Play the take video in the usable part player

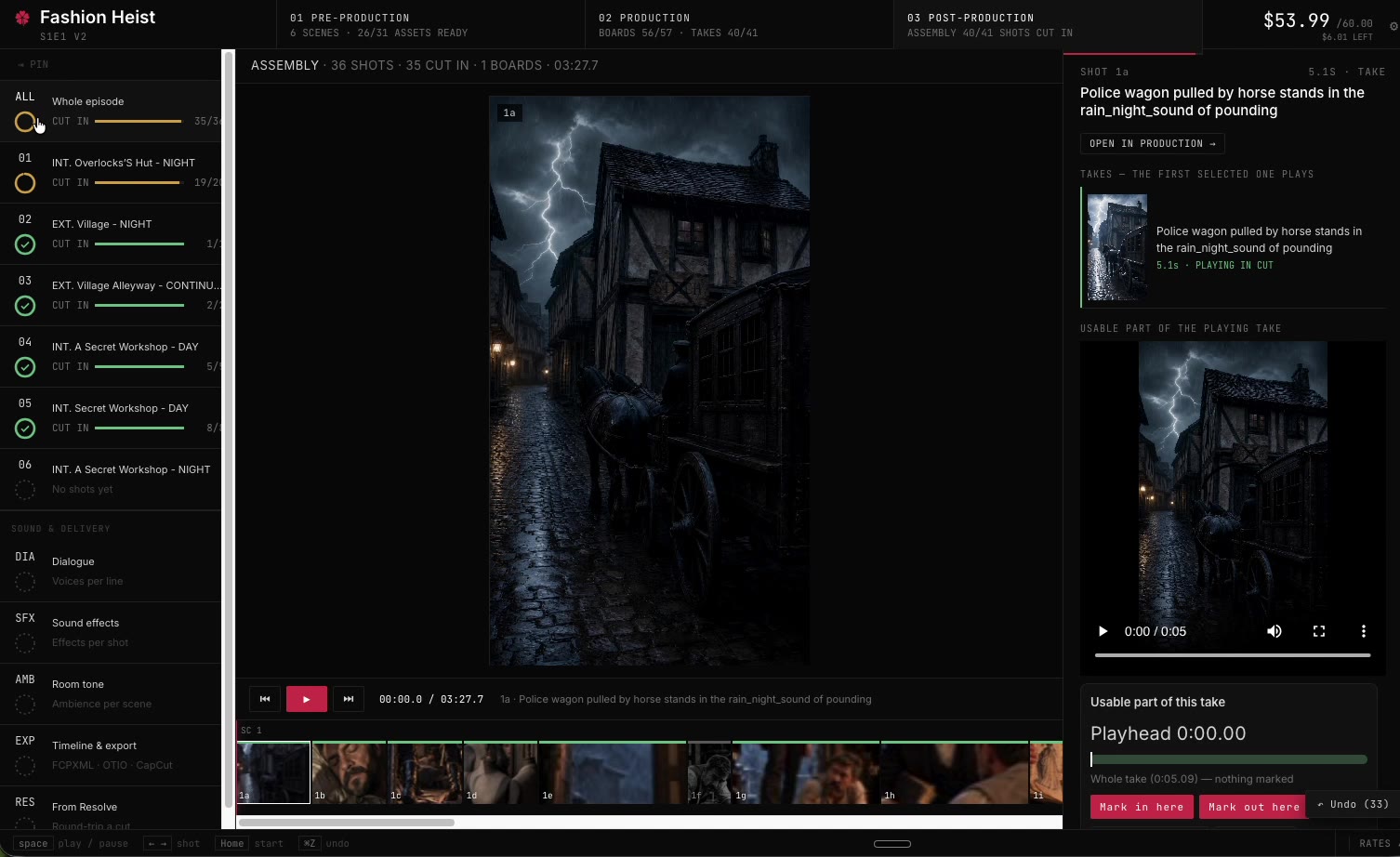pos(1103,631)
